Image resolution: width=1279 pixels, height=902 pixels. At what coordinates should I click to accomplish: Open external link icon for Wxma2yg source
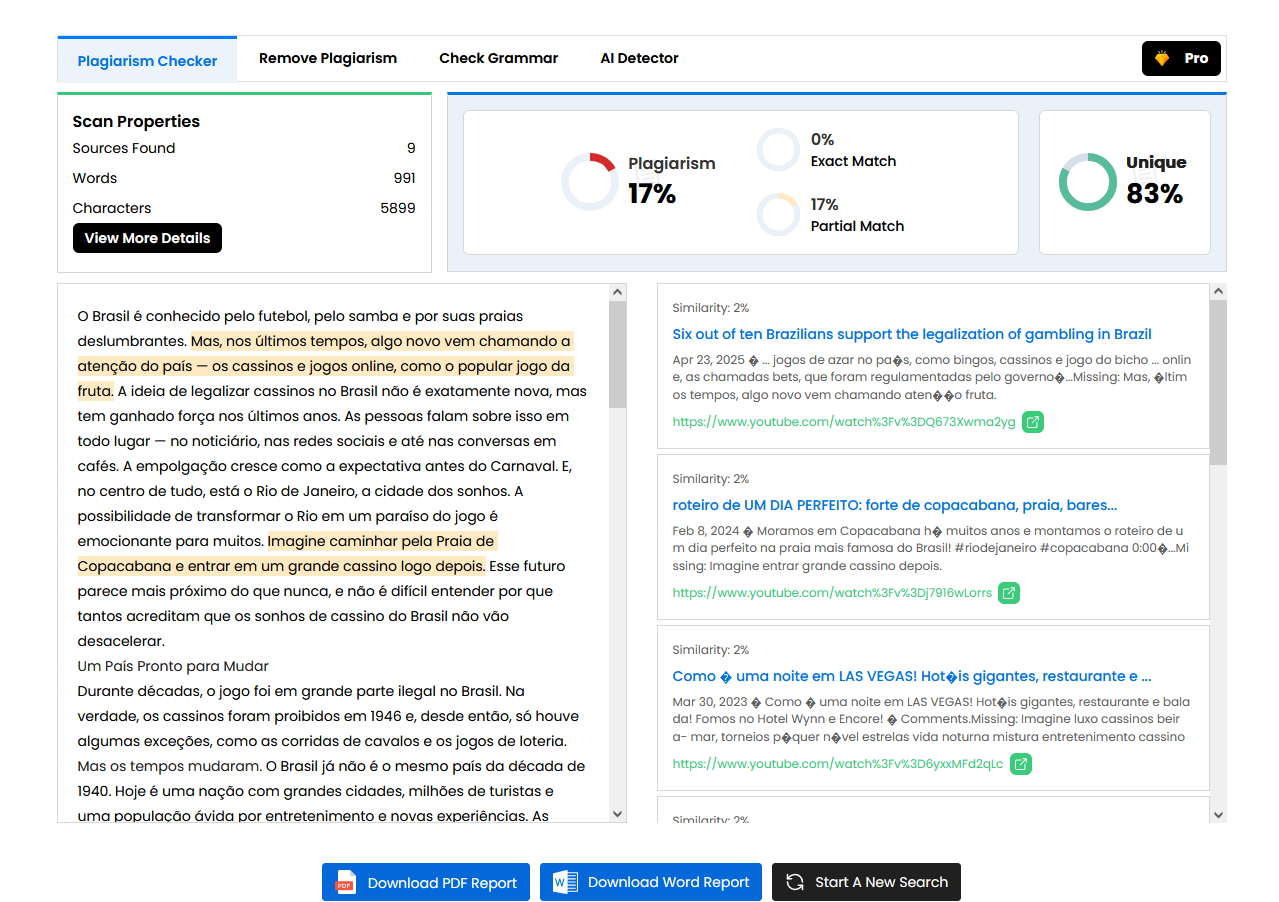(x=1033, y=422)
